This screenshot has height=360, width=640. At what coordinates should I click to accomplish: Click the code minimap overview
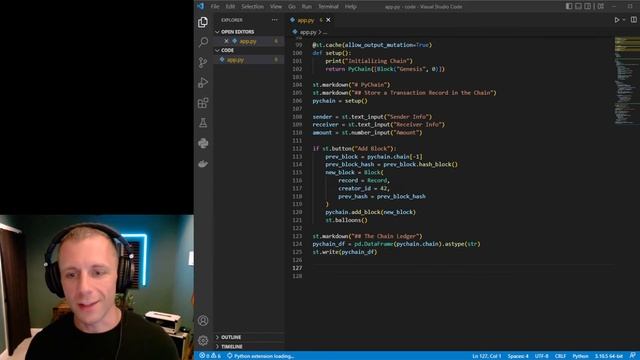[627, 82]
